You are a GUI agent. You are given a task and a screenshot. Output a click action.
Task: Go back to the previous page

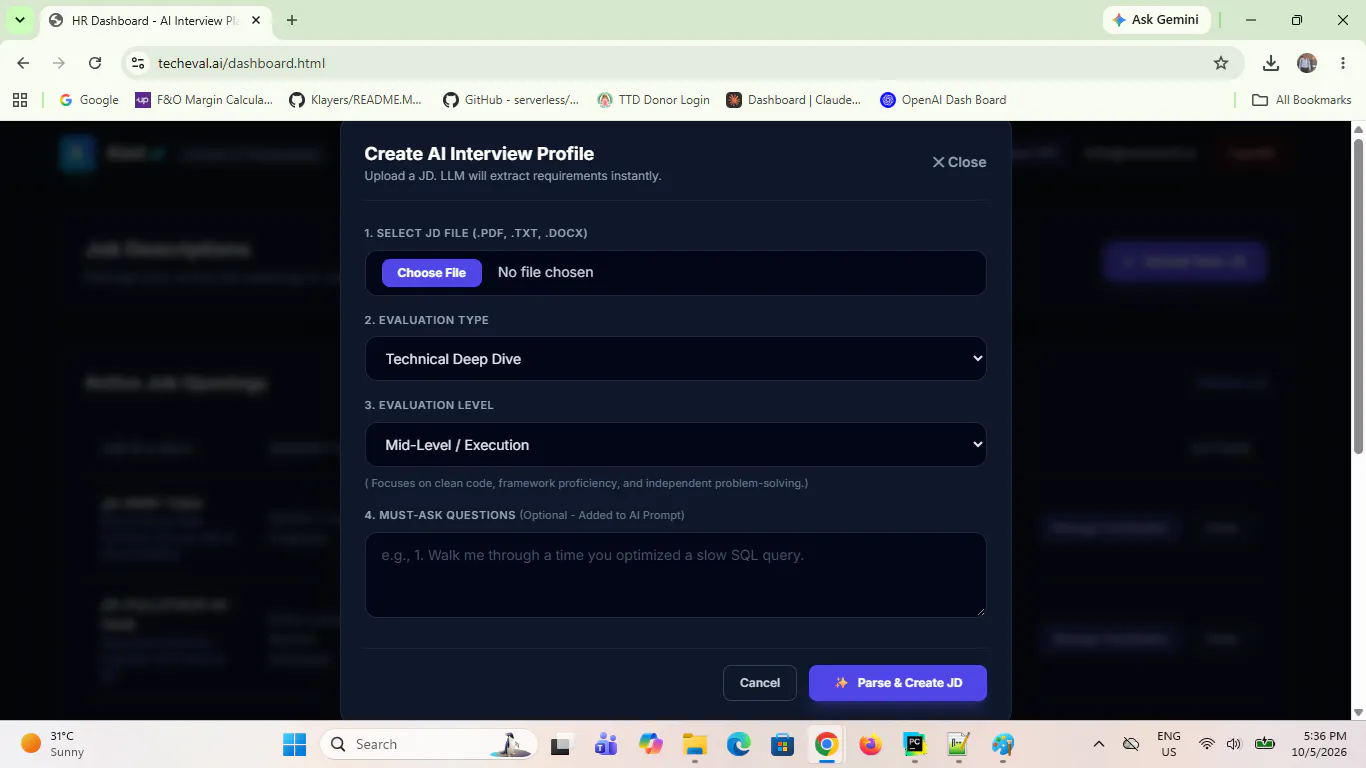coord(23,63)
